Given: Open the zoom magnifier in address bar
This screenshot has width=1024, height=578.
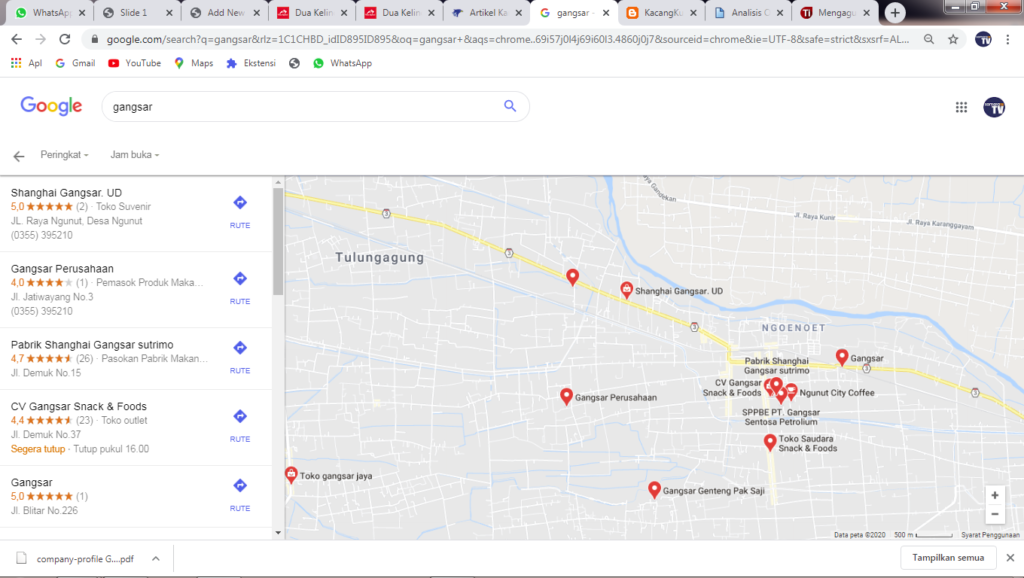Looking at the screenshot, I should pyautogui.click(x=929, y=39).
